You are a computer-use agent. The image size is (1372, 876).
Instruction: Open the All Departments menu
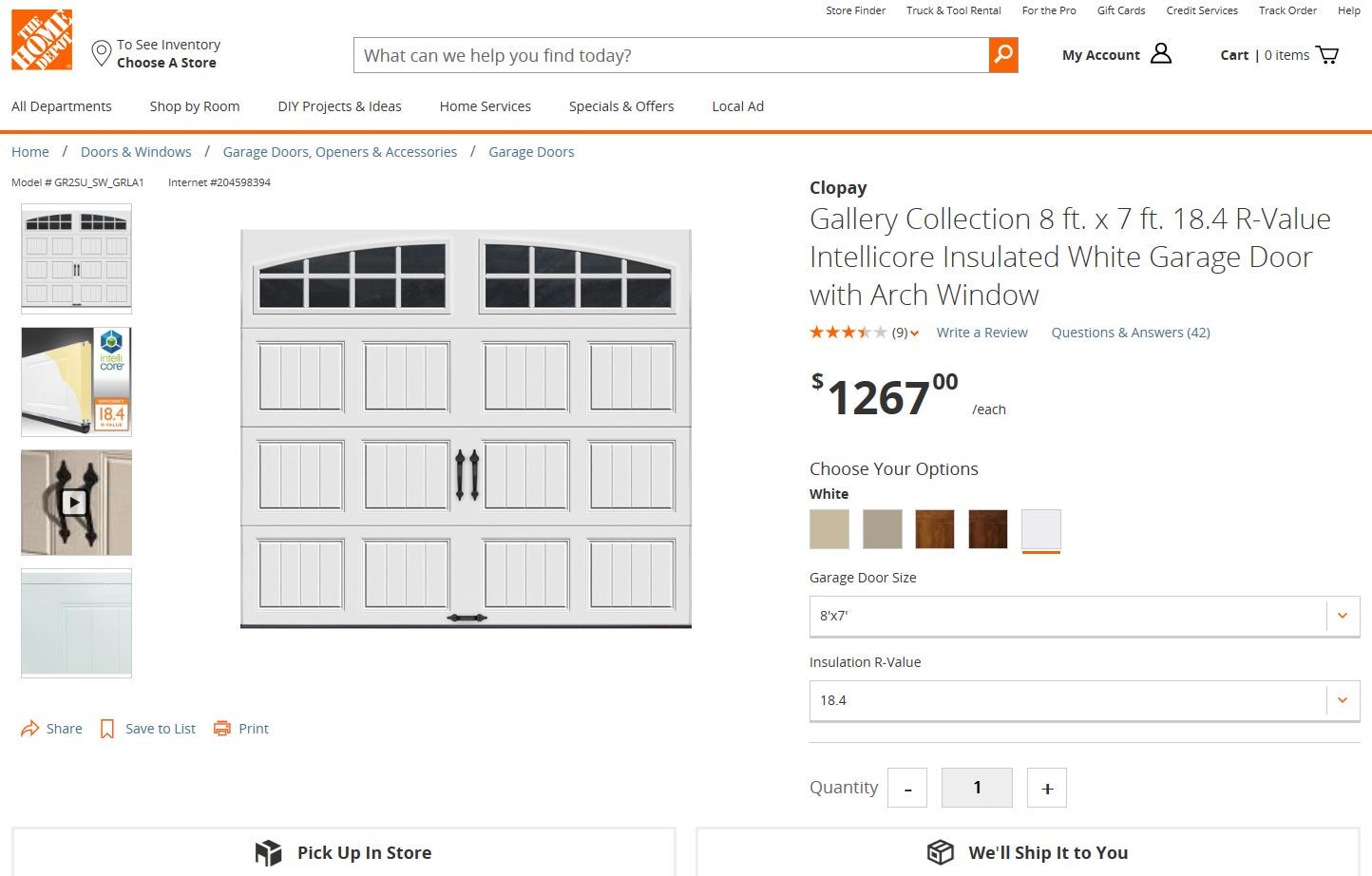click(62, 106)
